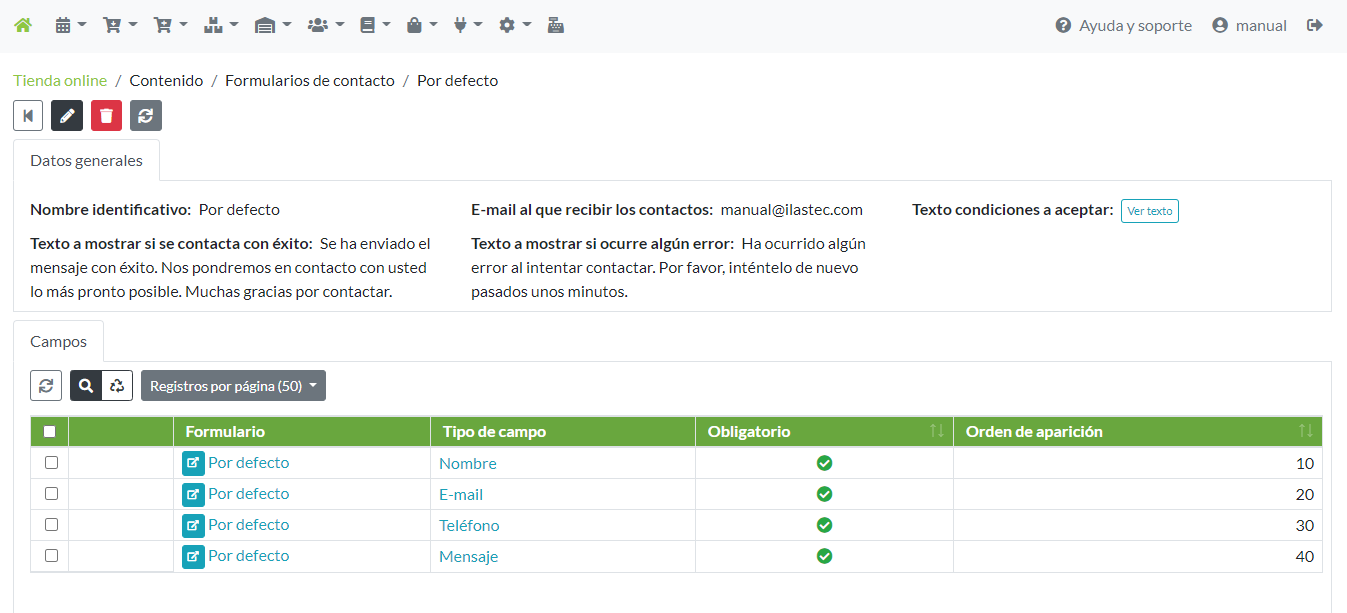Open the Registros por página dropdown
1347x613 pixels.
(x=233, y=386)
